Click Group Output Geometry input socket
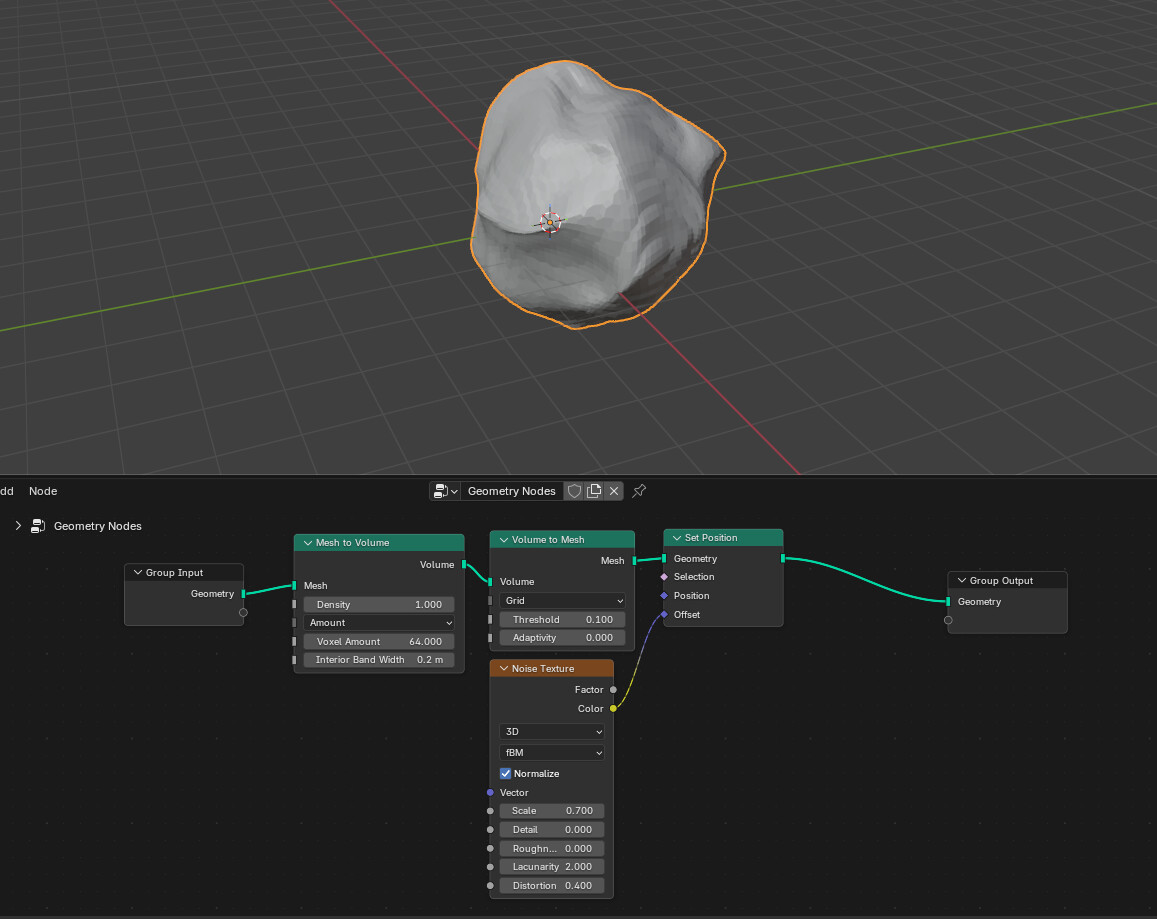Screen dimensions: 1157x919 [x=948, y=602]
